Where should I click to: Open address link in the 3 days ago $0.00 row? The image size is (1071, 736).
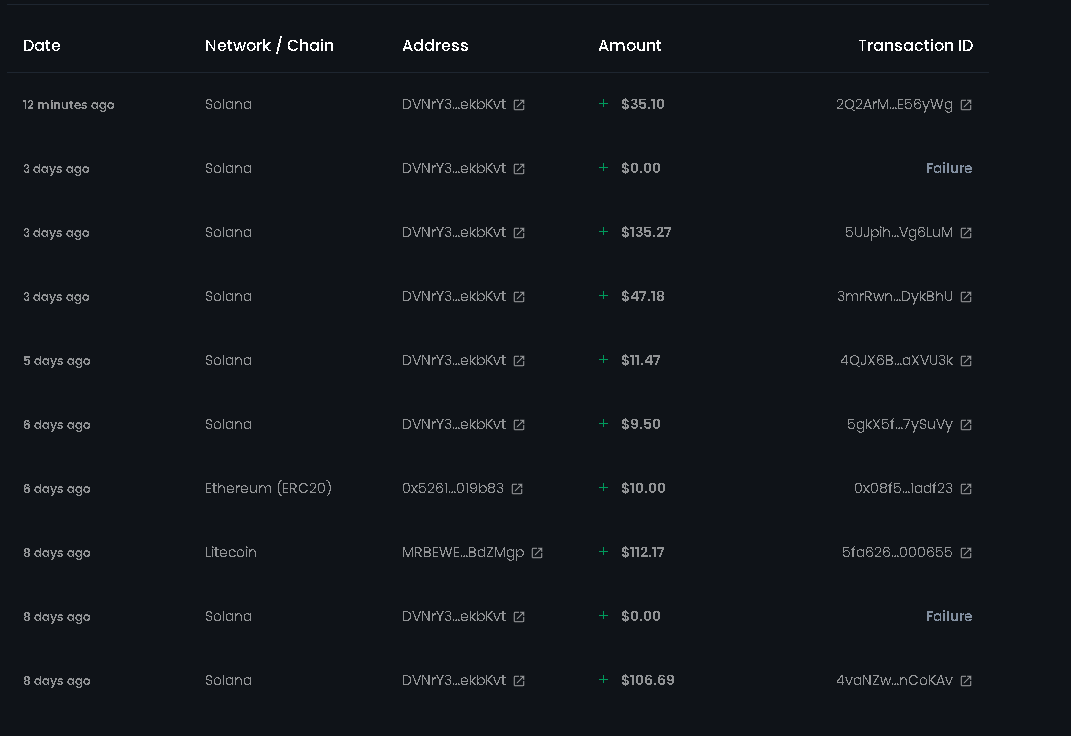[519, 169]
